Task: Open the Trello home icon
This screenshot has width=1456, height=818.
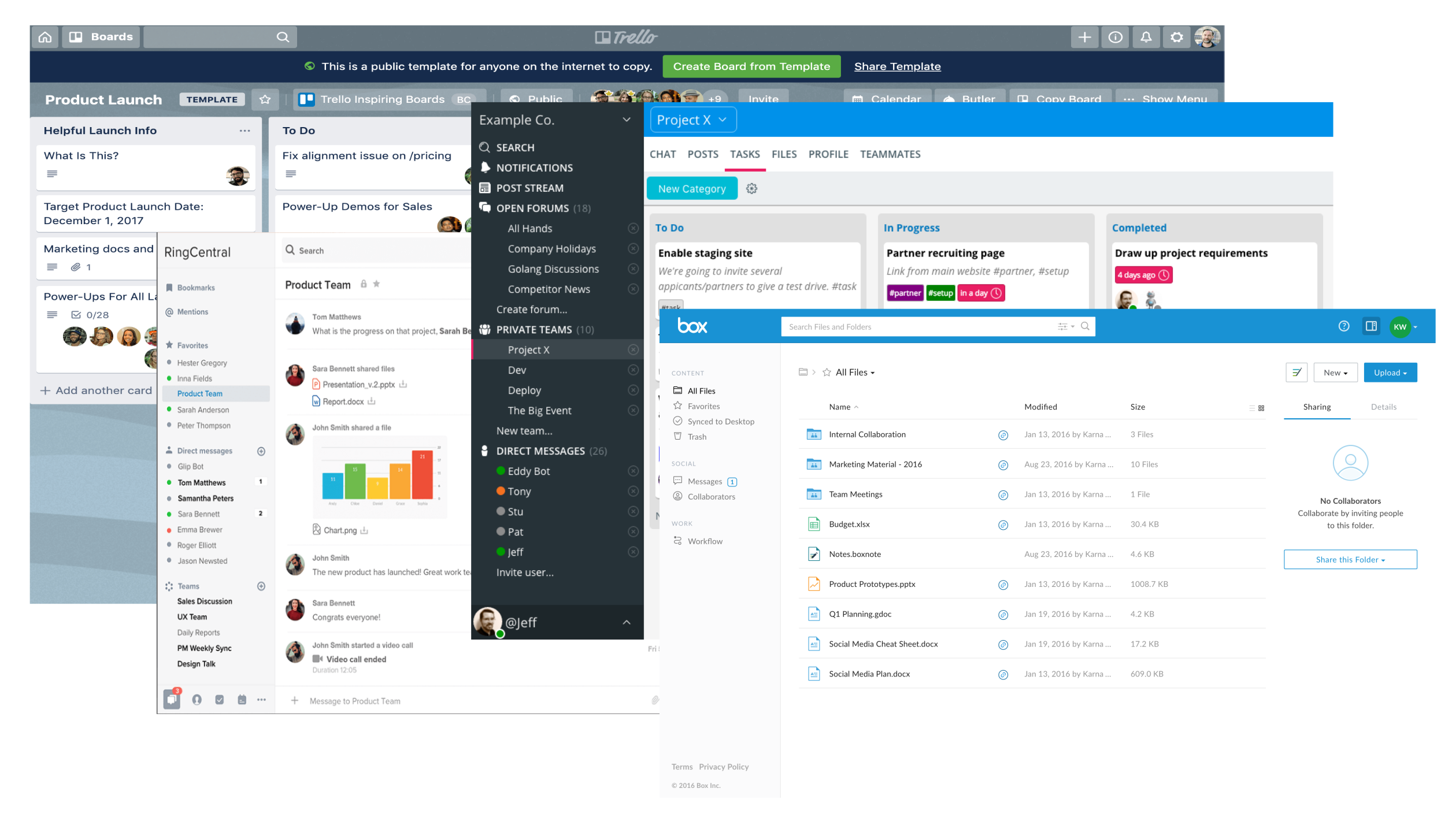Action: pyautogui.click(x=45, y=37)
